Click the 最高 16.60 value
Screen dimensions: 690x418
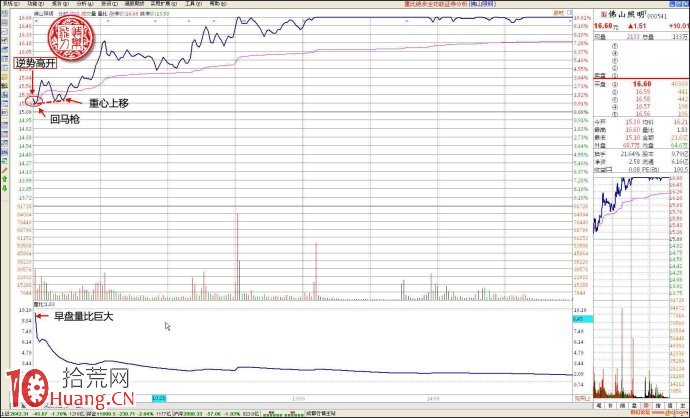point(632,130)
